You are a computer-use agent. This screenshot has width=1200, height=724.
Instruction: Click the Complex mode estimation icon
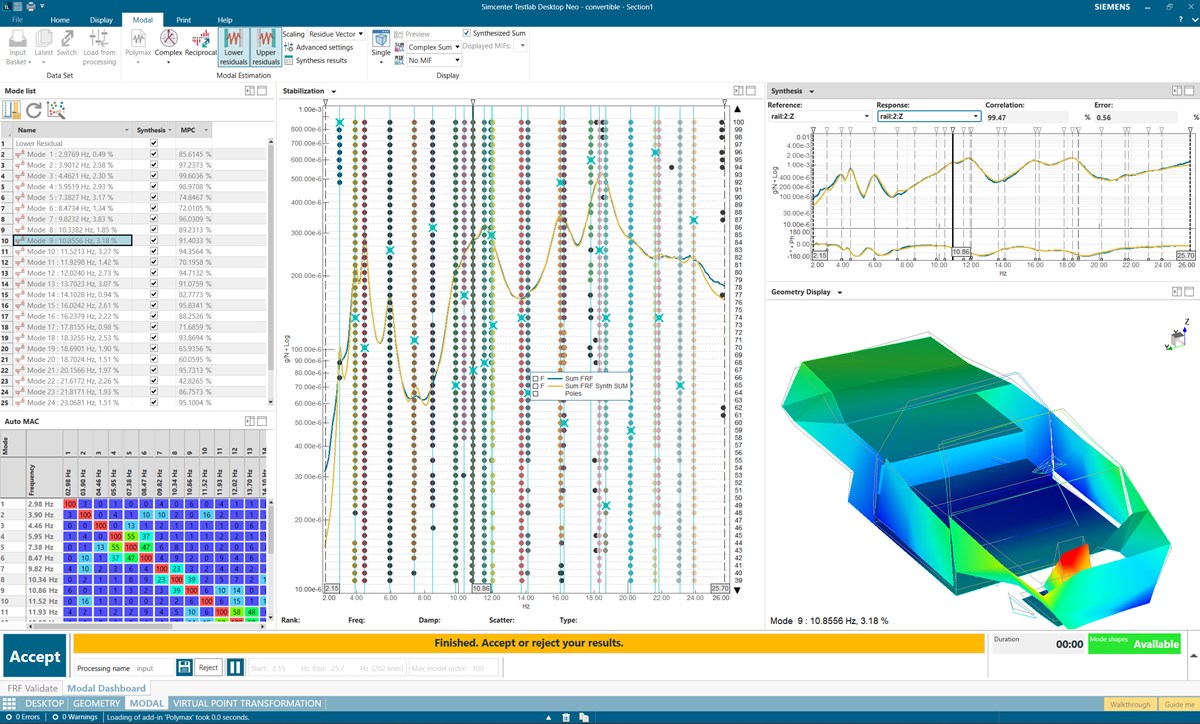pos(168,40)
